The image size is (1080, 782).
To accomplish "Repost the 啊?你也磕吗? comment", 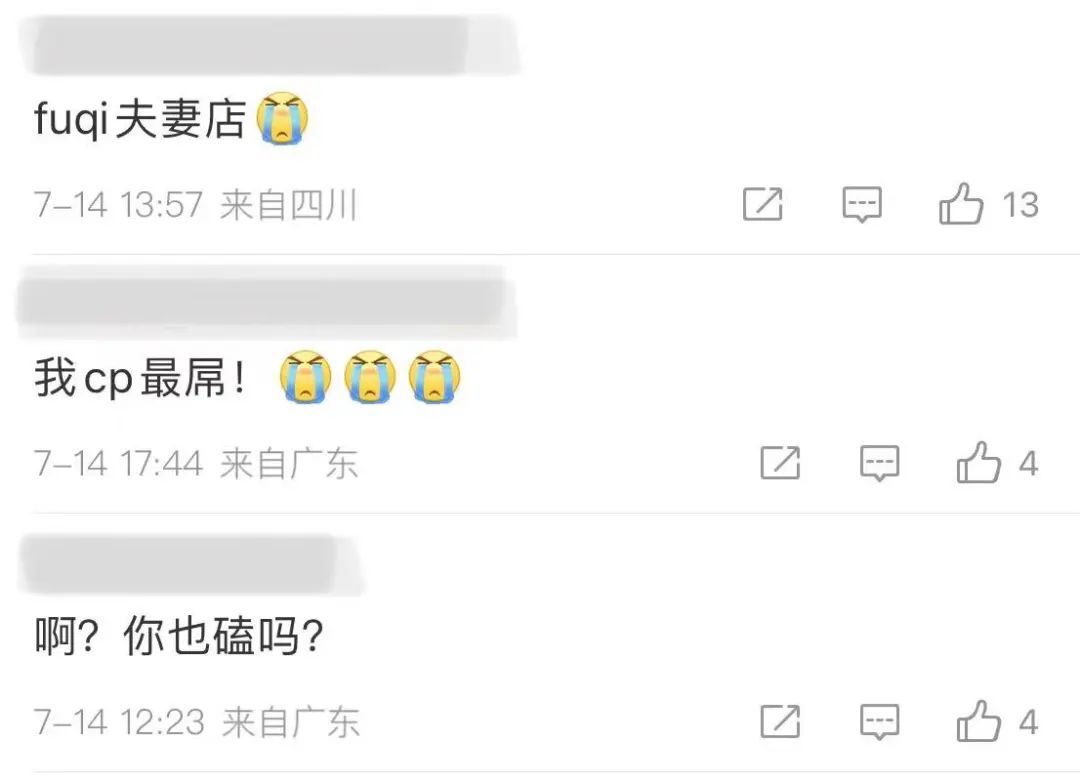I will tap(780, 721).
